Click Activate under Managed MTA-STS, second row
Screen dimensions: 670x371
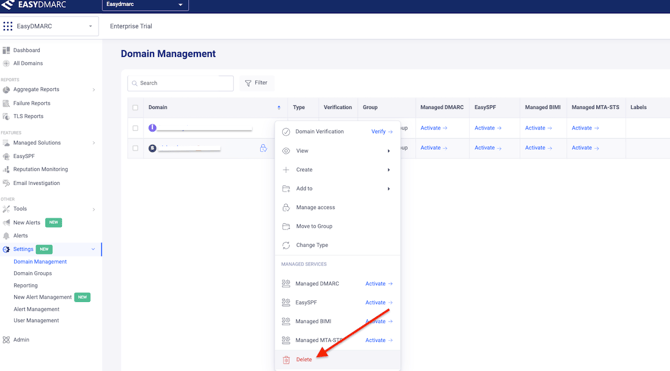pyautogui.click(x=585, y=148)
